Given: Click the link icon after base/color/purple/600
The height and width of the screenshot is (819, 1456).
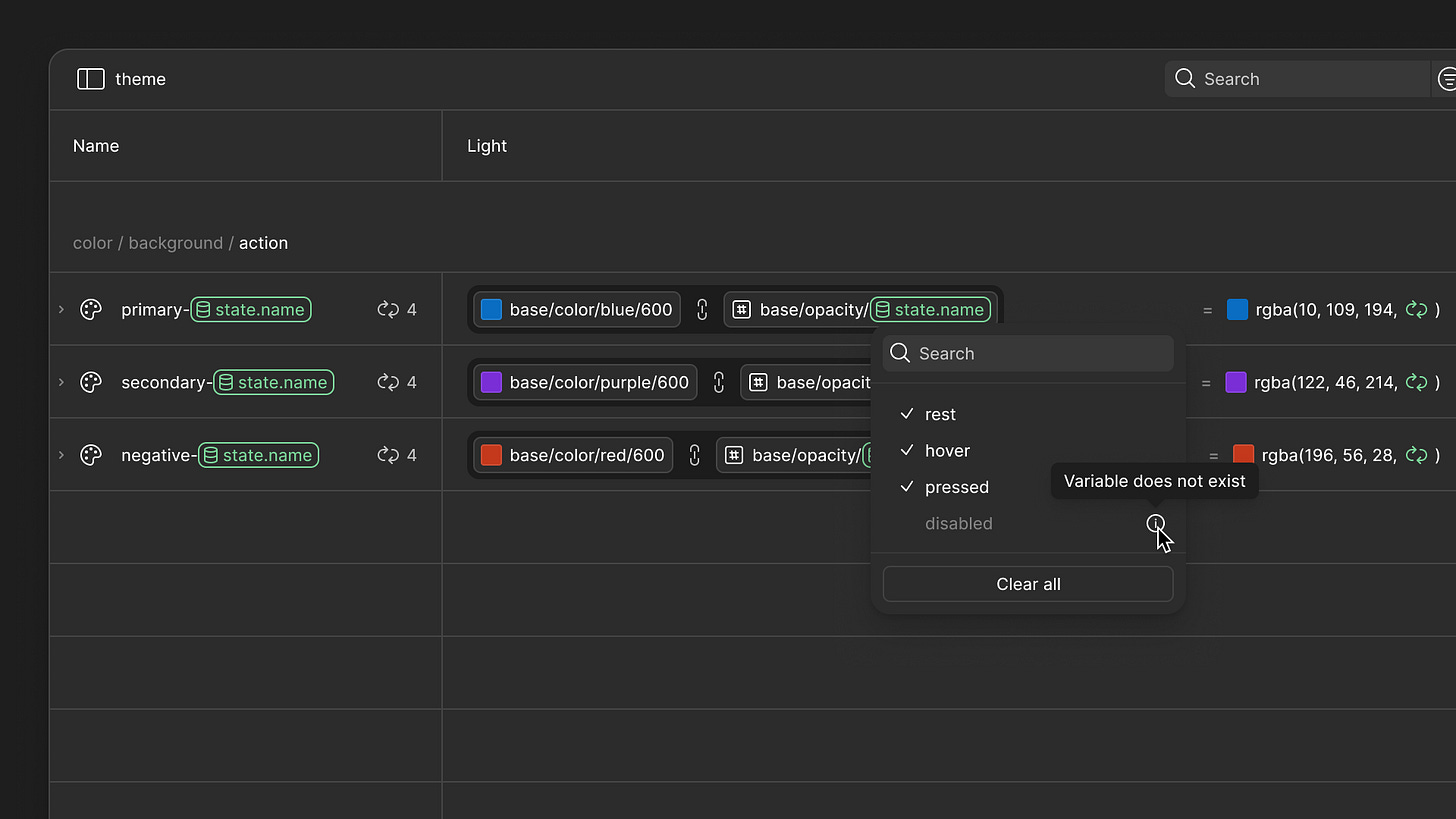Looking at the screenshot, I should [x=718, y=382].
